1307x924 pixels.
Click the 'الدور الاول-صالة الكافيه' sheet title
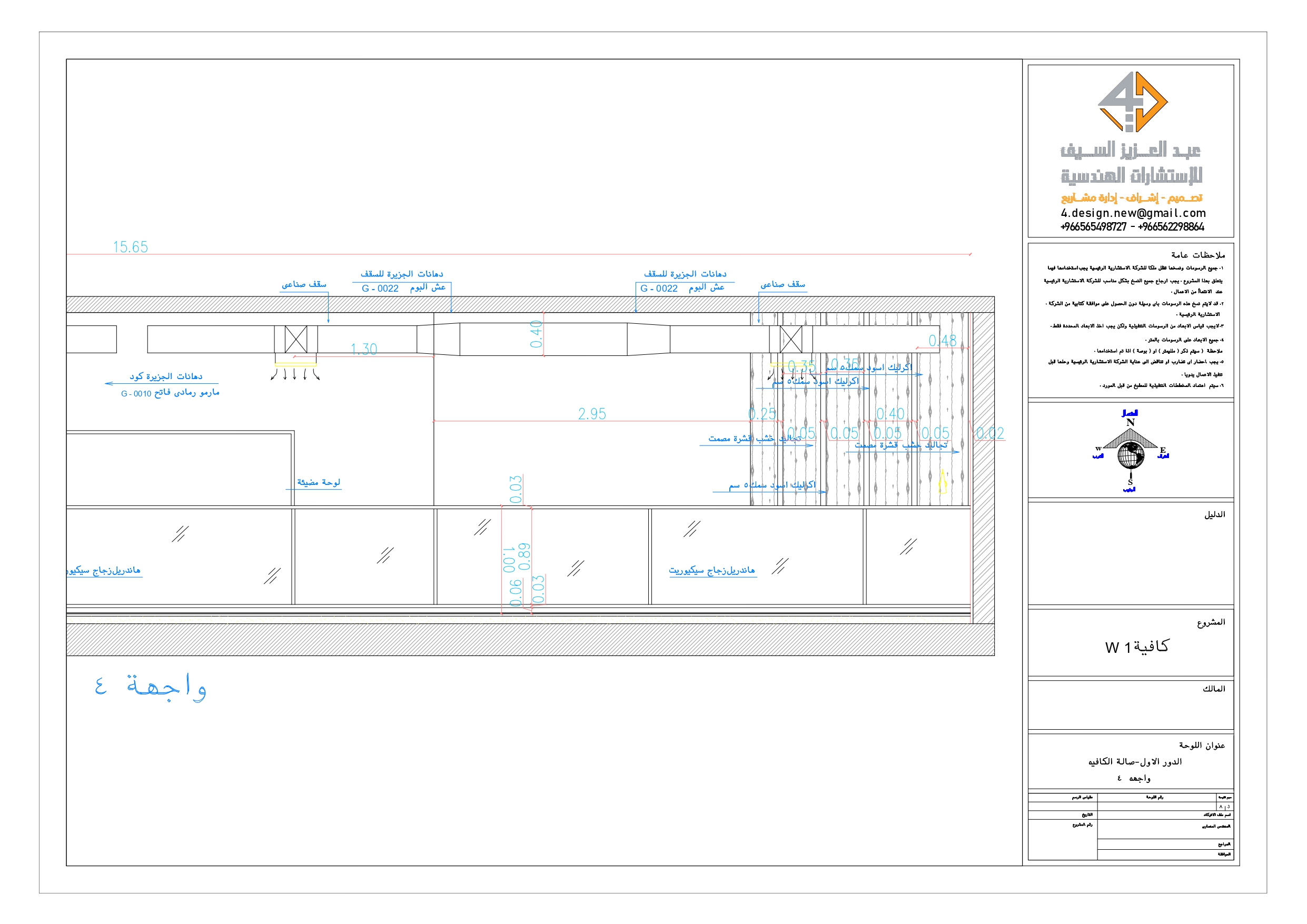pos(1134,762)
